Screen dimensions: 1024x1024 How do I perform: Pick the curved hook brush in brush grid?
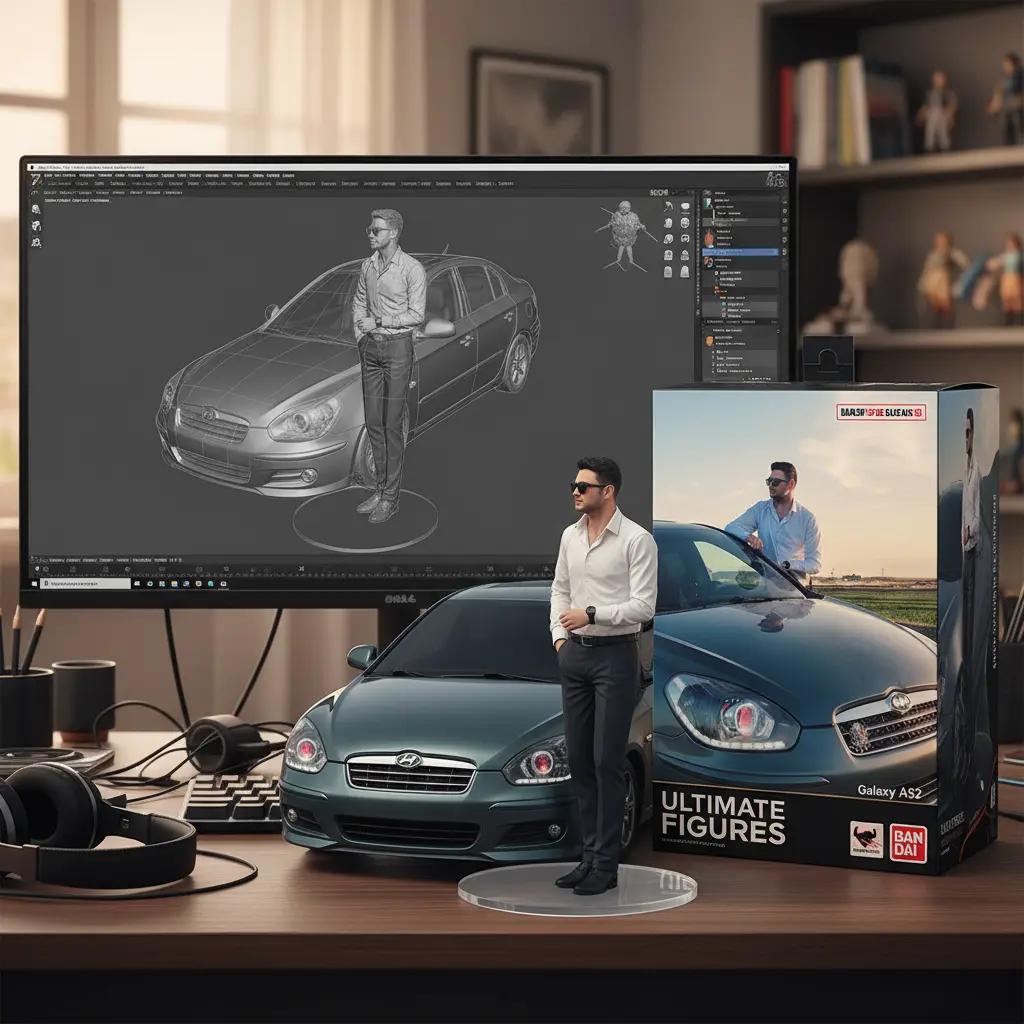pos(669,207)
